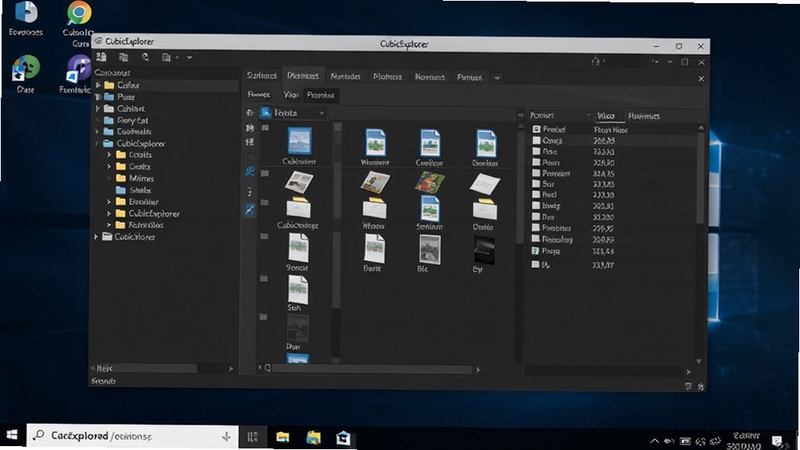Open the address bar folder dropdown

coord(321,113)
